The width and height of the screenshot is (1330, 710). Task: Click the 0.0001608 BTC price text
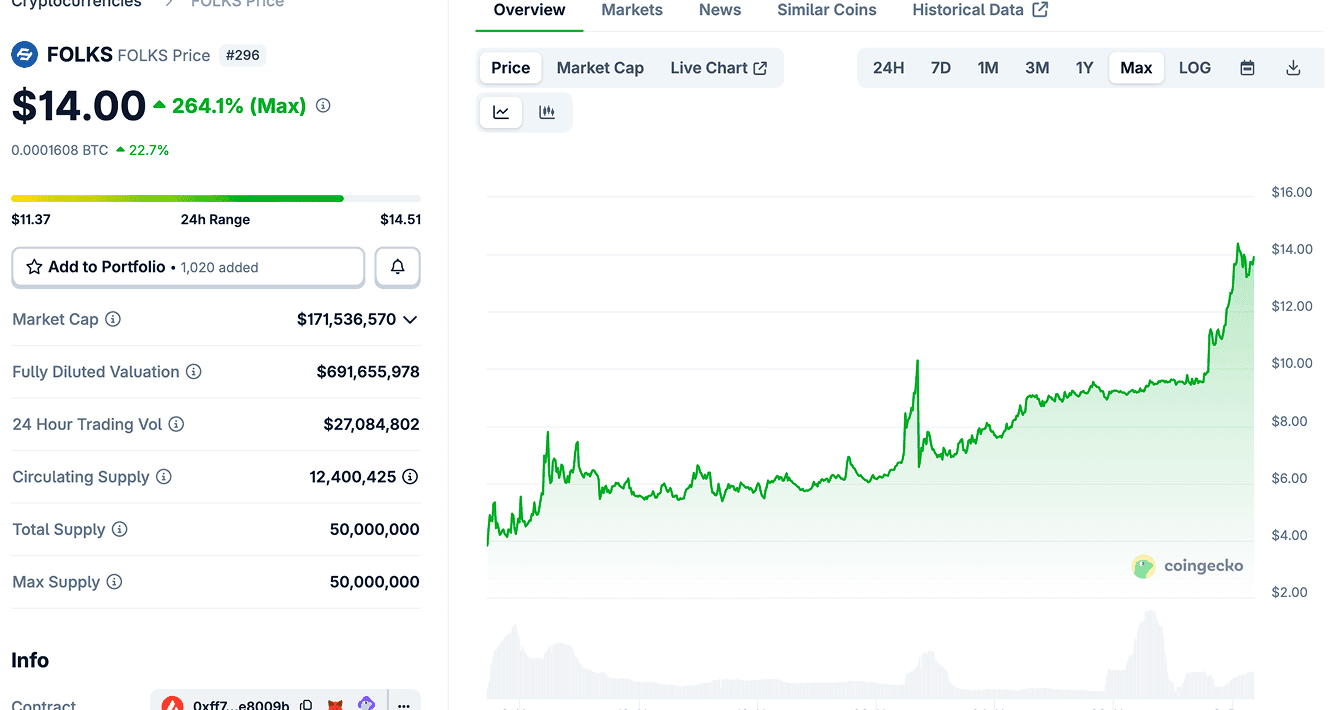click(x=60, y=150)
